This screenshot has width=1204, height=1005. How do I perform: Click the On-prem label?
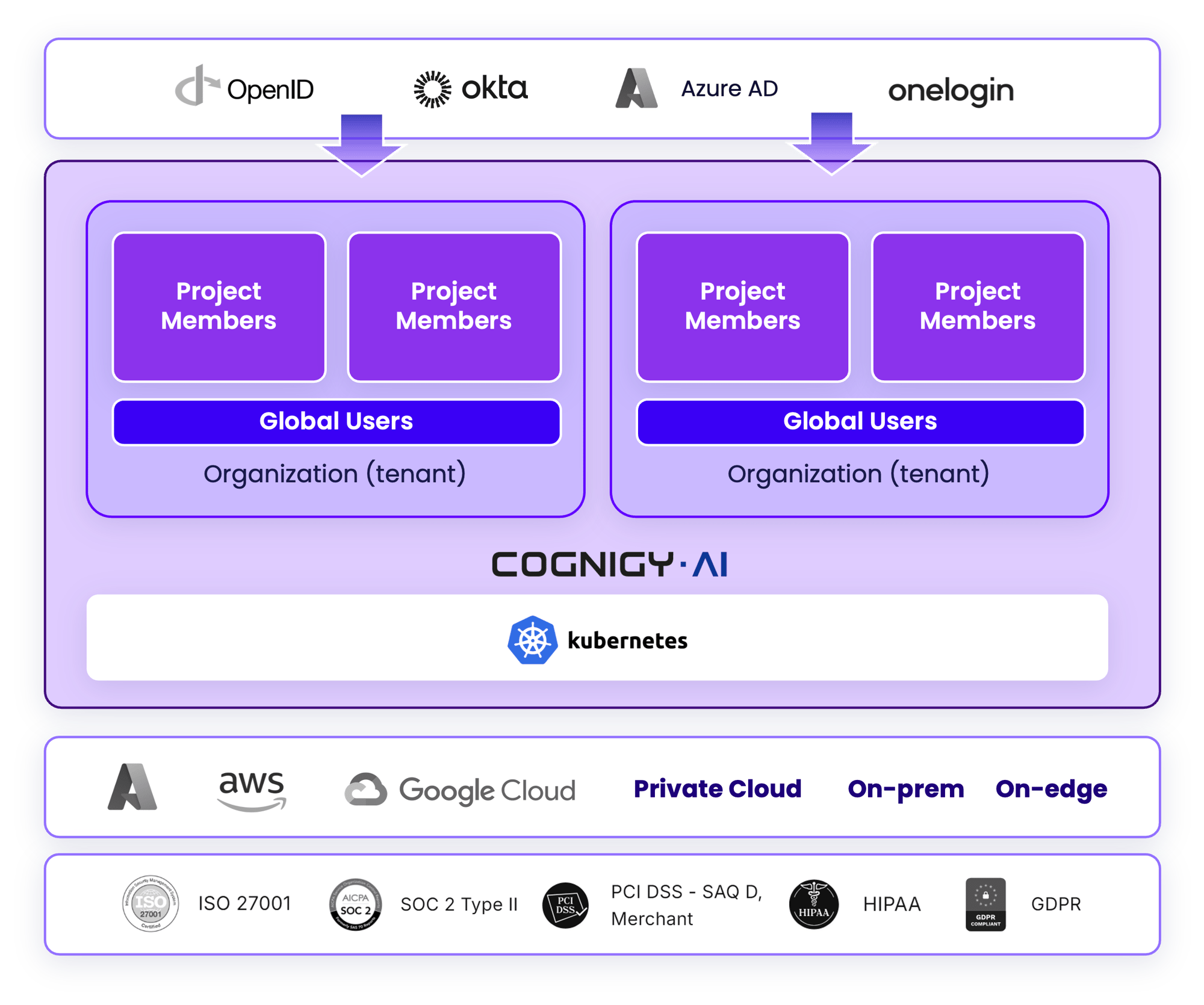click(906, 789)
